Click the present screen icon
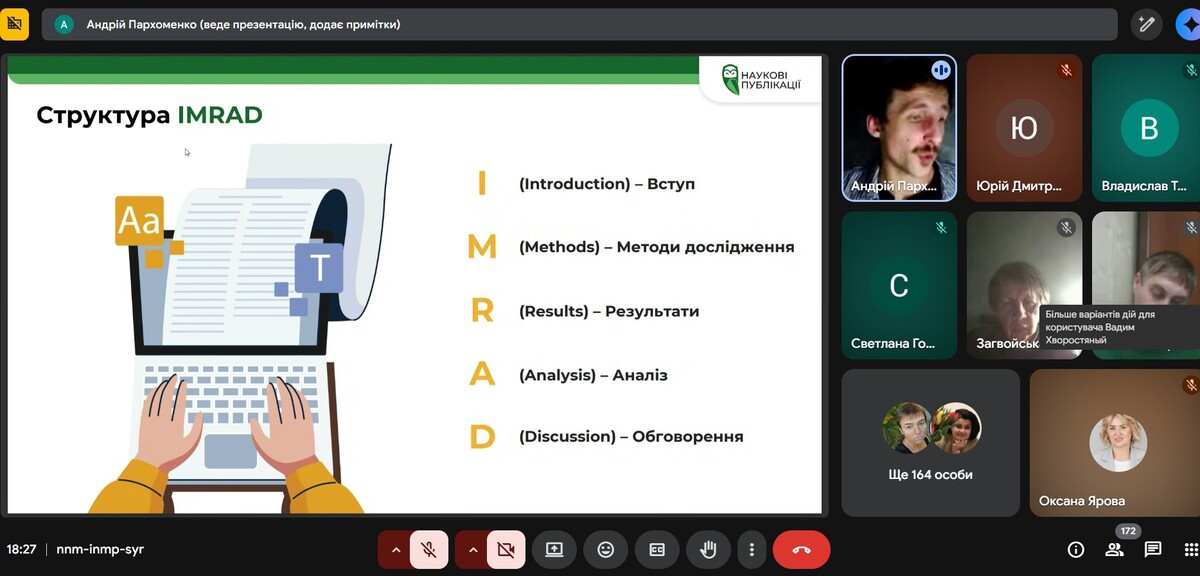This screenshot has height=576, width=1200. [x=554, y=549]
